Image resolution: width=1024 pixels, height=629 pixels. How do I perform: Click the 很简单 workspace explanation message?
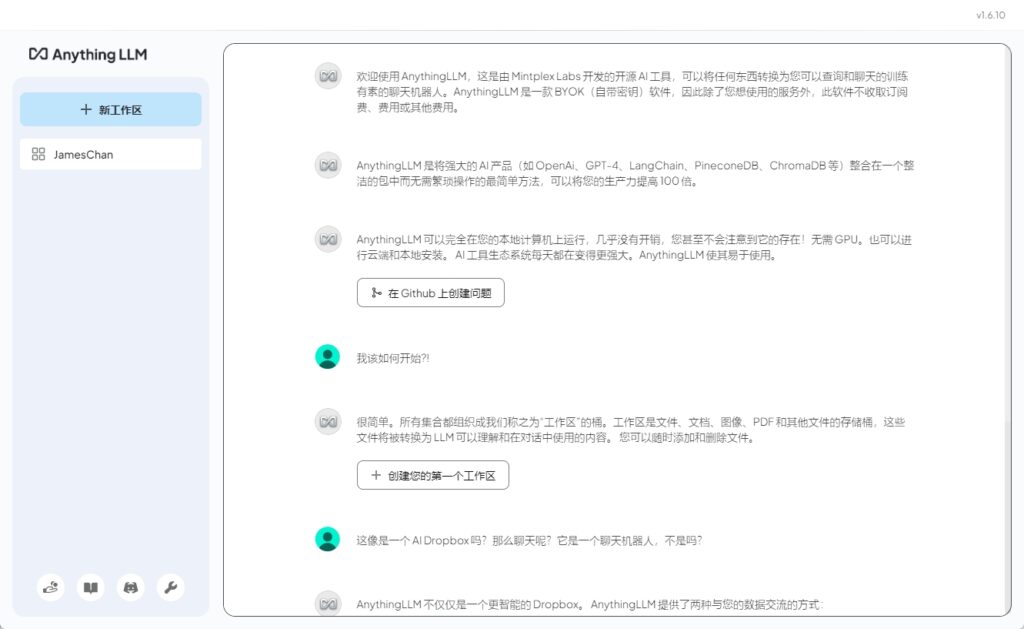click(x=630, y=430)
